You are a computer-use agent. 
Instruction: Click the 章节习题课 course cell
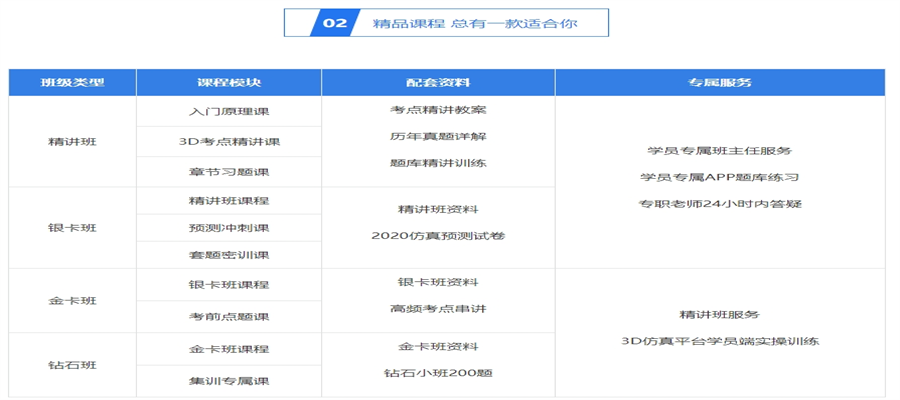[x=229, y=170]
